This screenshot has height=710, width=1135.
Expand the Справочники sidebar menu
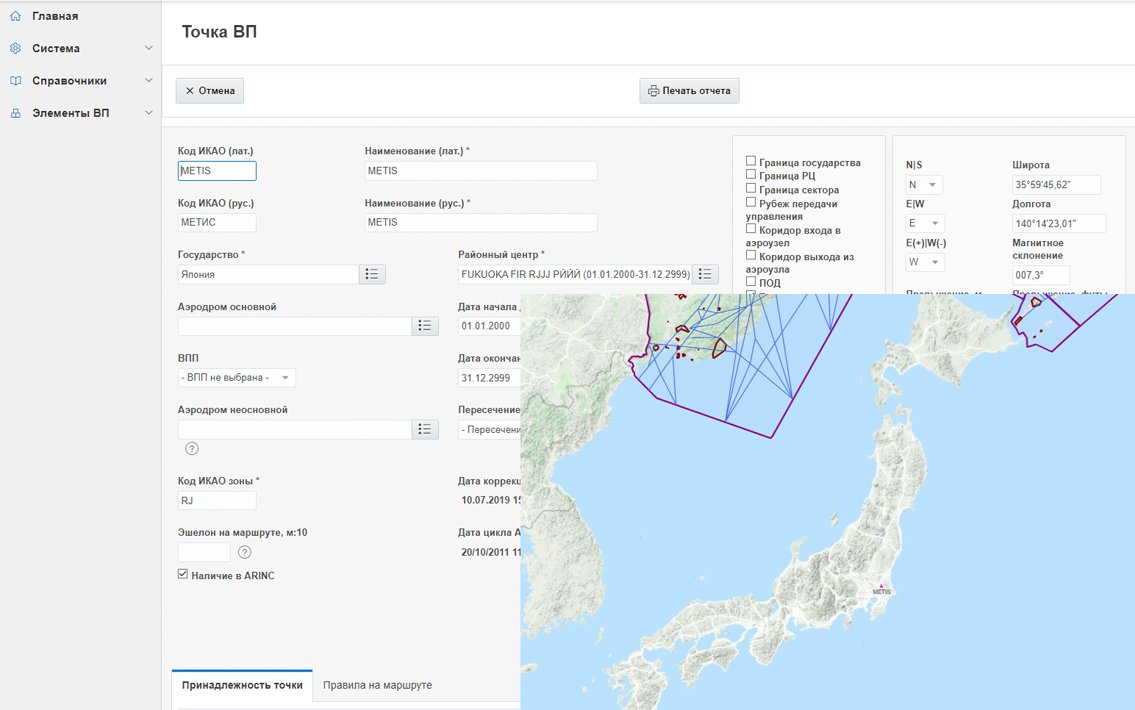(x=80, y=81)
